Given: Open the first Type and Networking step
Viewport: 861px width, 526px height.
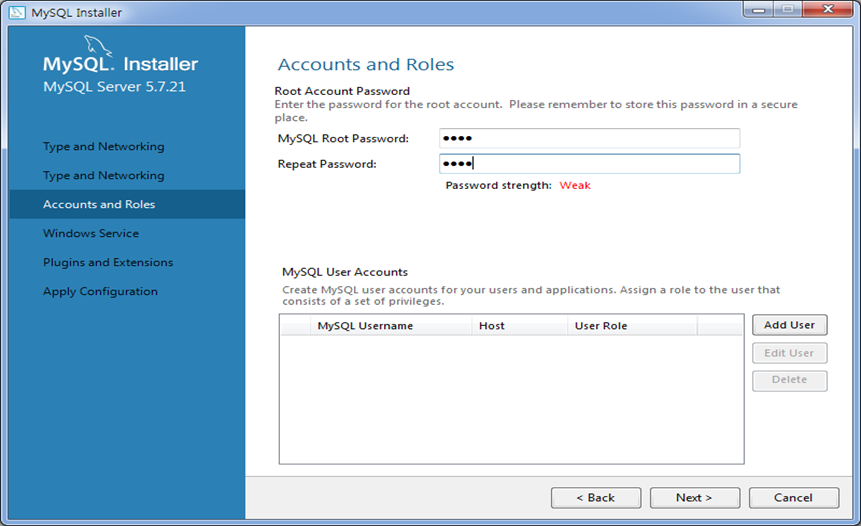Looking at the screenshot, I should click(104, 147).
